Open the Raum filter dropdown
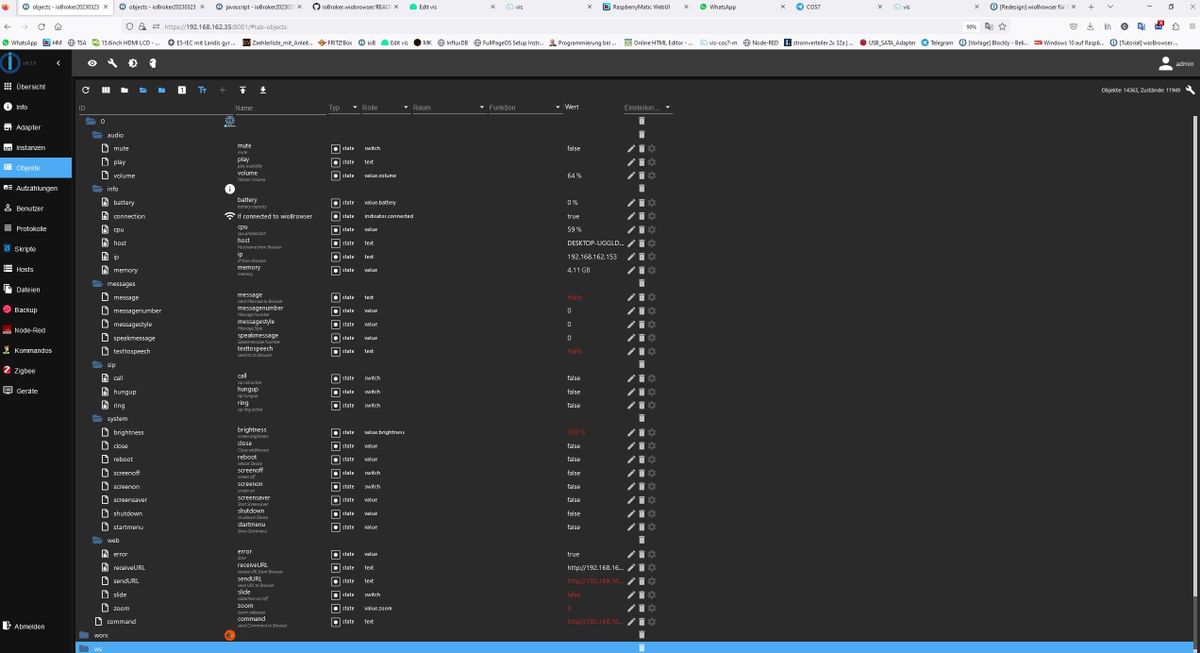This screenshot has height=653, width=1200. click(x=448, y=107)
